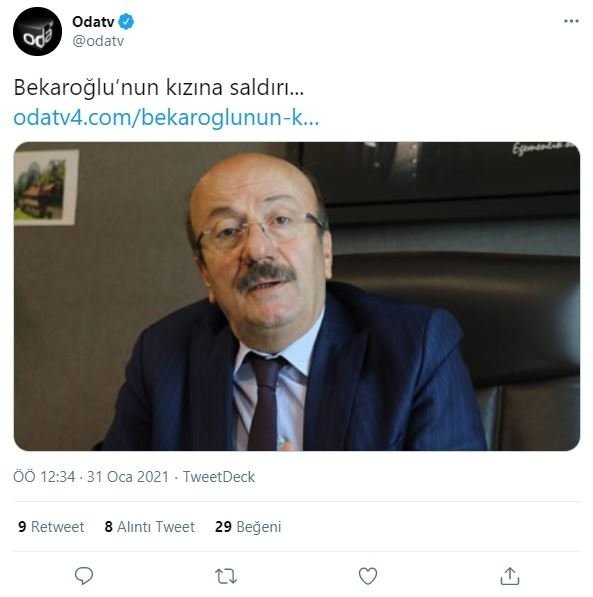Click the TweetDeck source label

coord(219,477)
